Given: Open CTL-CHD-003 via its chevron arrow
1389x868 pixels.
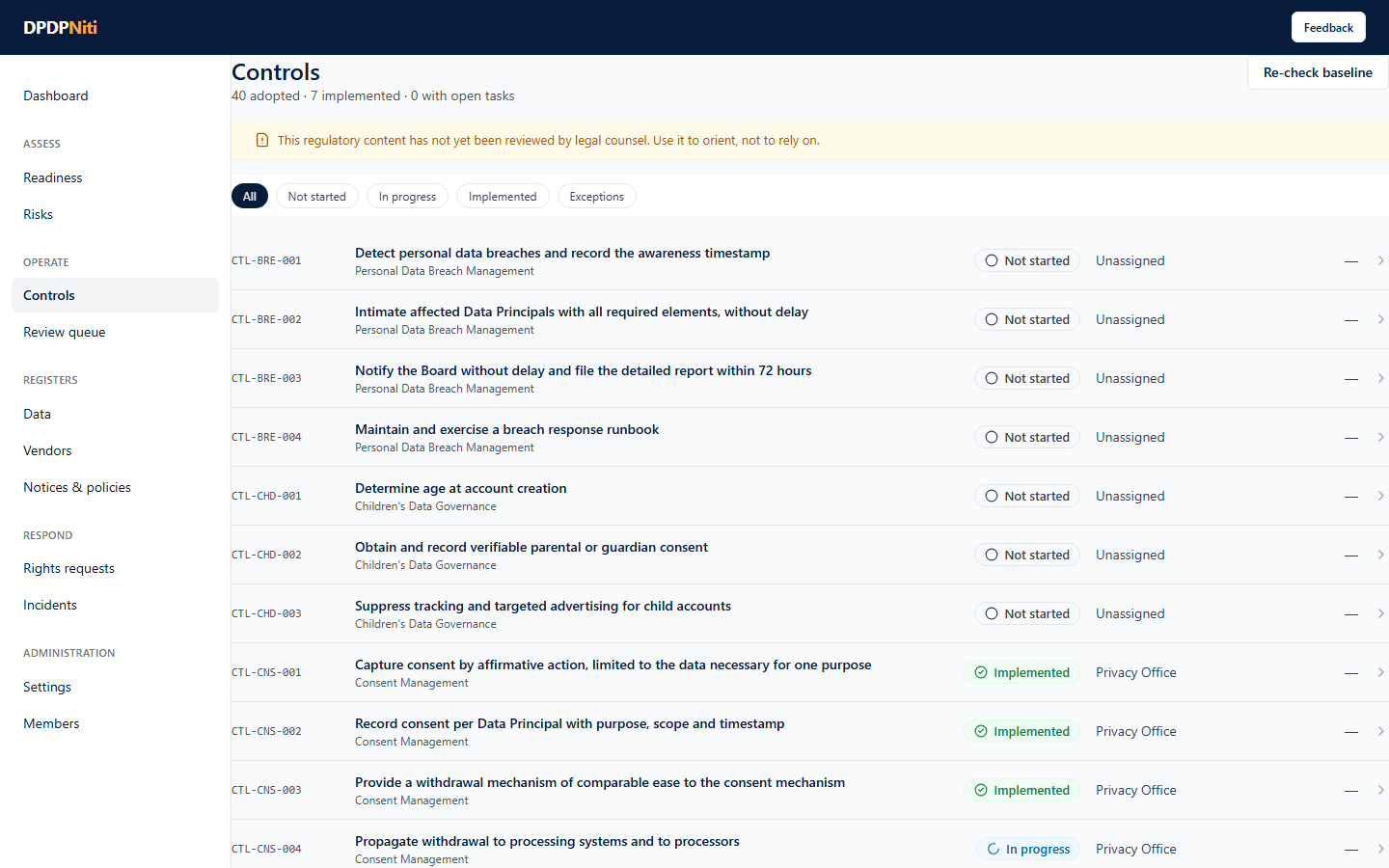Looking at the screenshot, I should pos(1381,613).
